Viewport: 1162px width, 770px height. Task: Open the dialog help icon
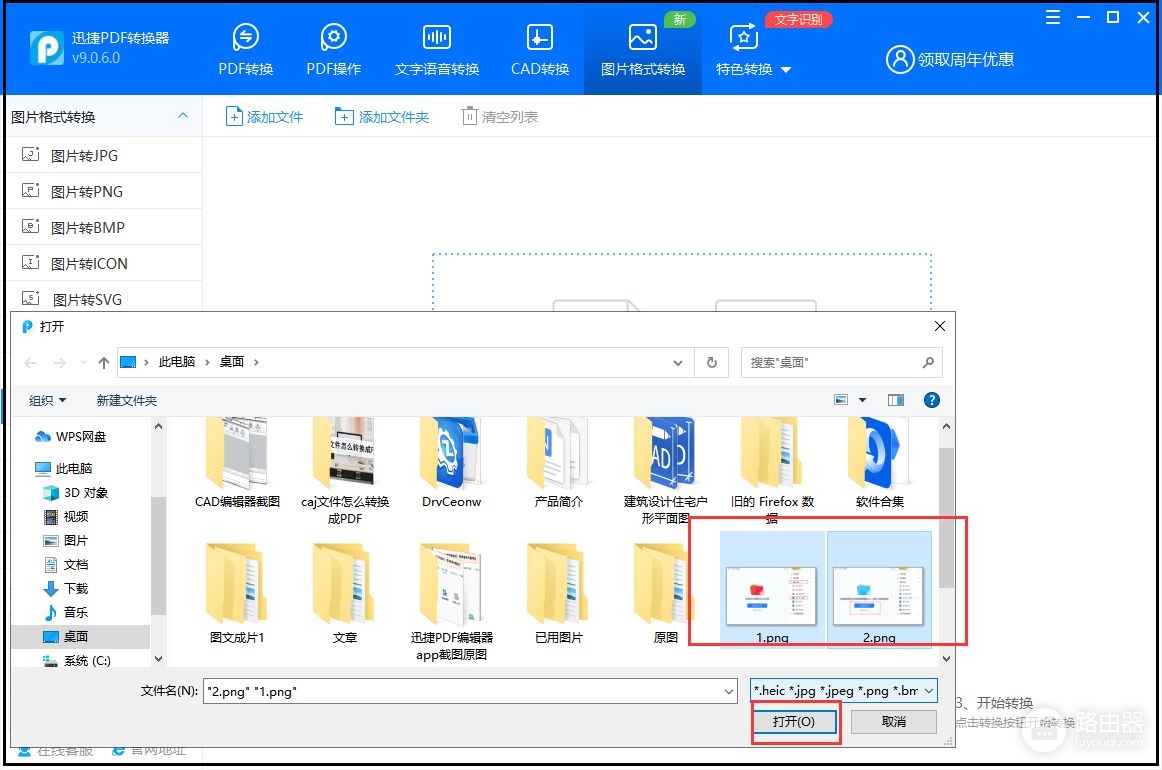pos(932,400)
